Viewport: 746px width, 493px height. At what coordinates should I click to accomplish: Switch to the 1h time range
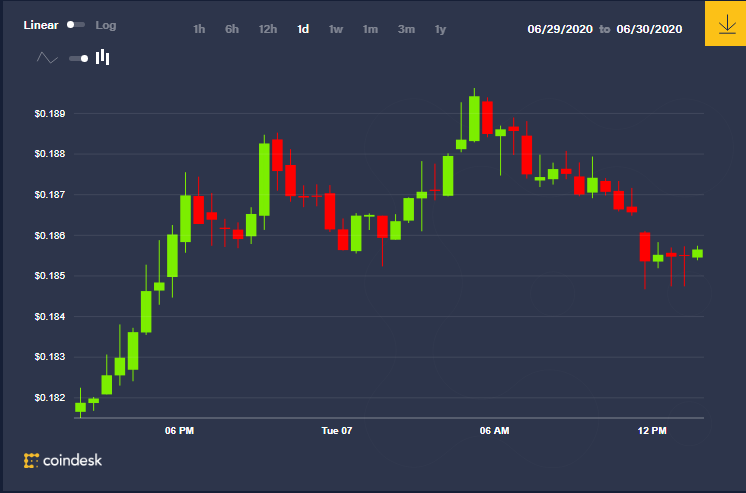point(199,29)
